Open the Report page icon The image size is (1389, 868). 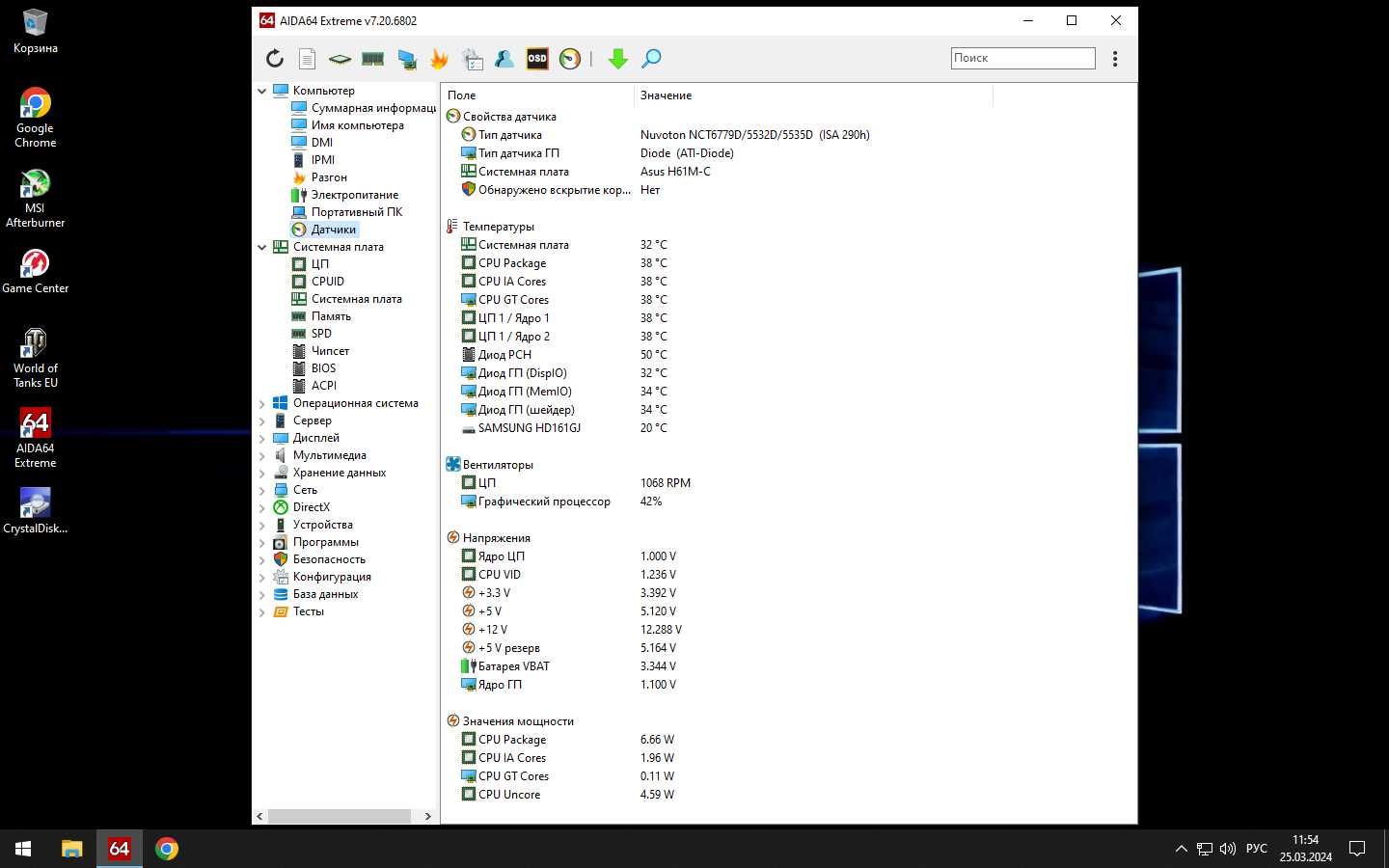pos(307,59)
